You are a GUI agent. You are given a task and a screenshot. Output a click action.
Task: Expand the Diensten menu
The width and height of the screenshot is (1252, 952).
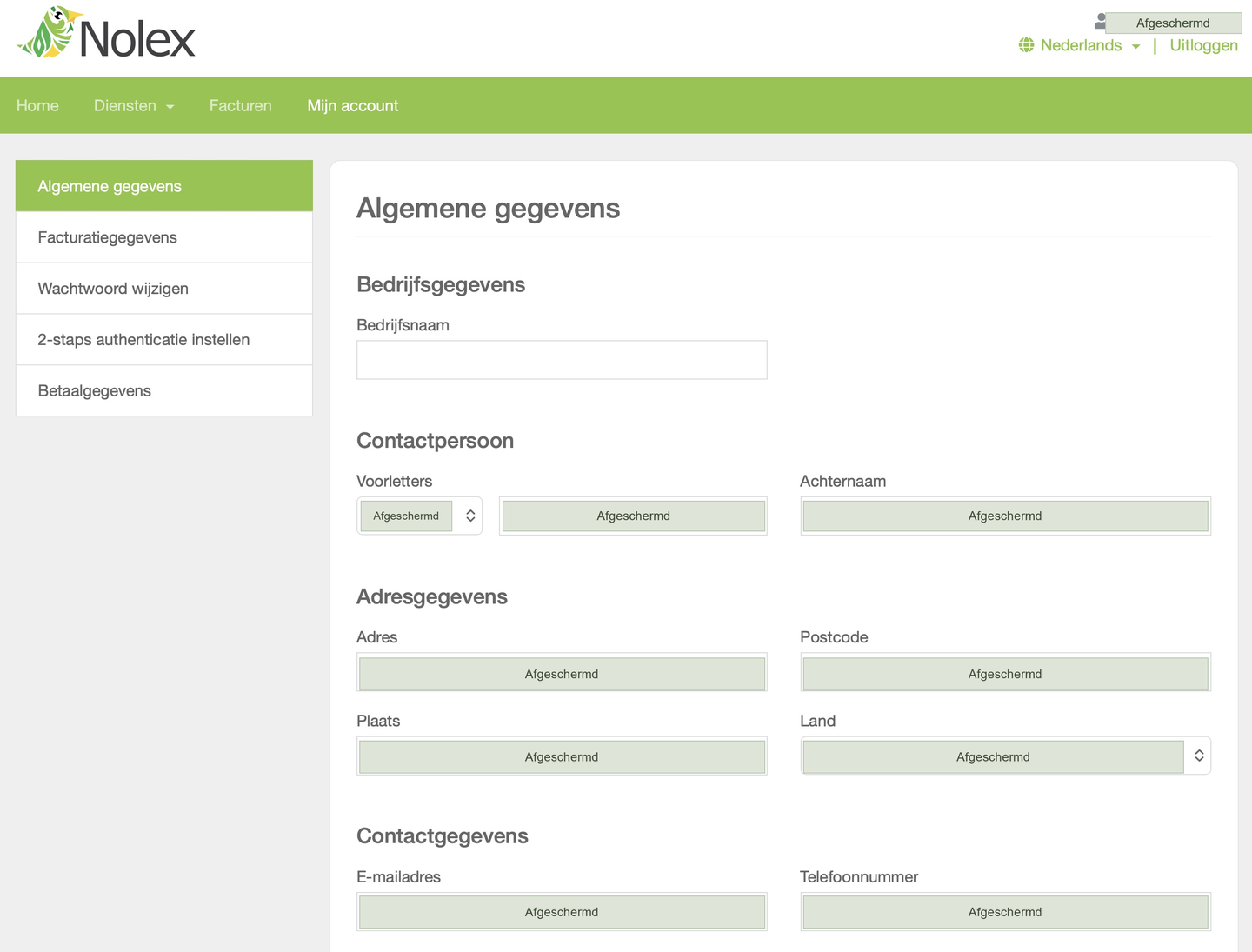click(x=134, y=106)
